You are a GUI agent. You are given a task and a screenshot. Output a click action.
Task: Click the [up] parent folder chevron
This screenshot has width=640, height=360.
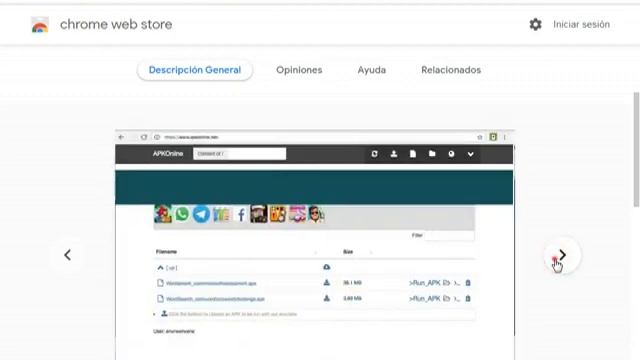pyautogui.click(x=160, y=268)
